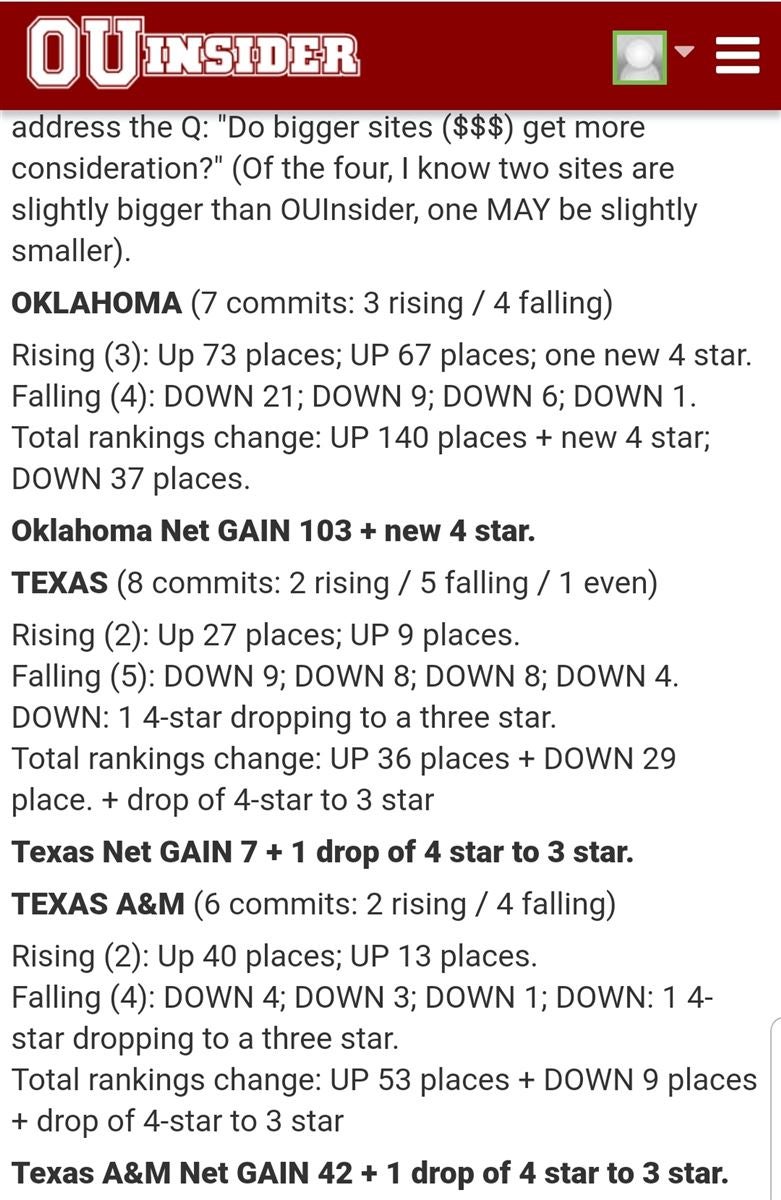781x1200 pixels.
Task: Click the "Rising (3): Up 73 places" line
Action: 381,355
